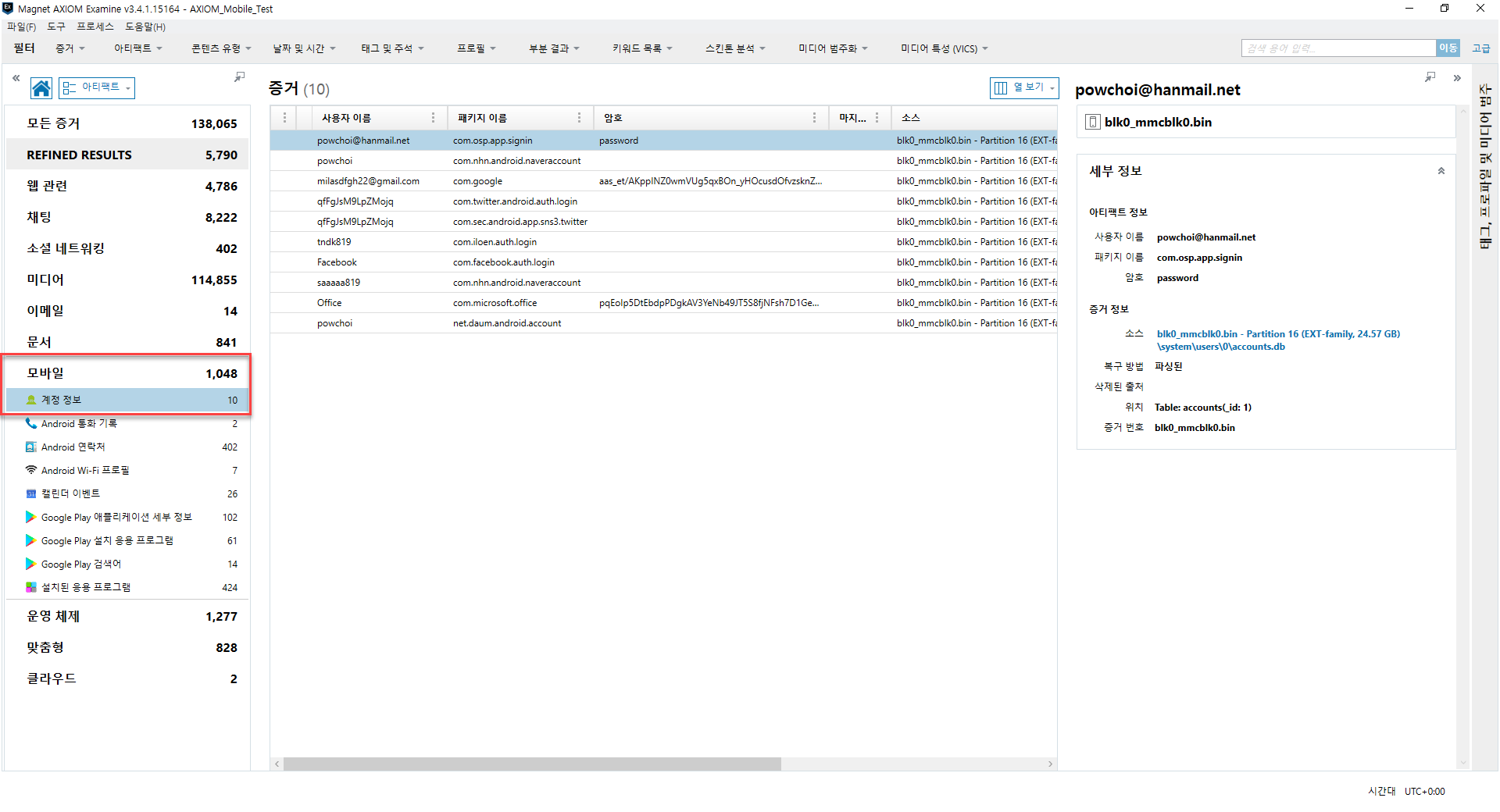Viewport: 1500px width, 812px height.
Task: Click Google Play 애플리케이션 세부 정보 icon
Action: (x=31, y=517)
